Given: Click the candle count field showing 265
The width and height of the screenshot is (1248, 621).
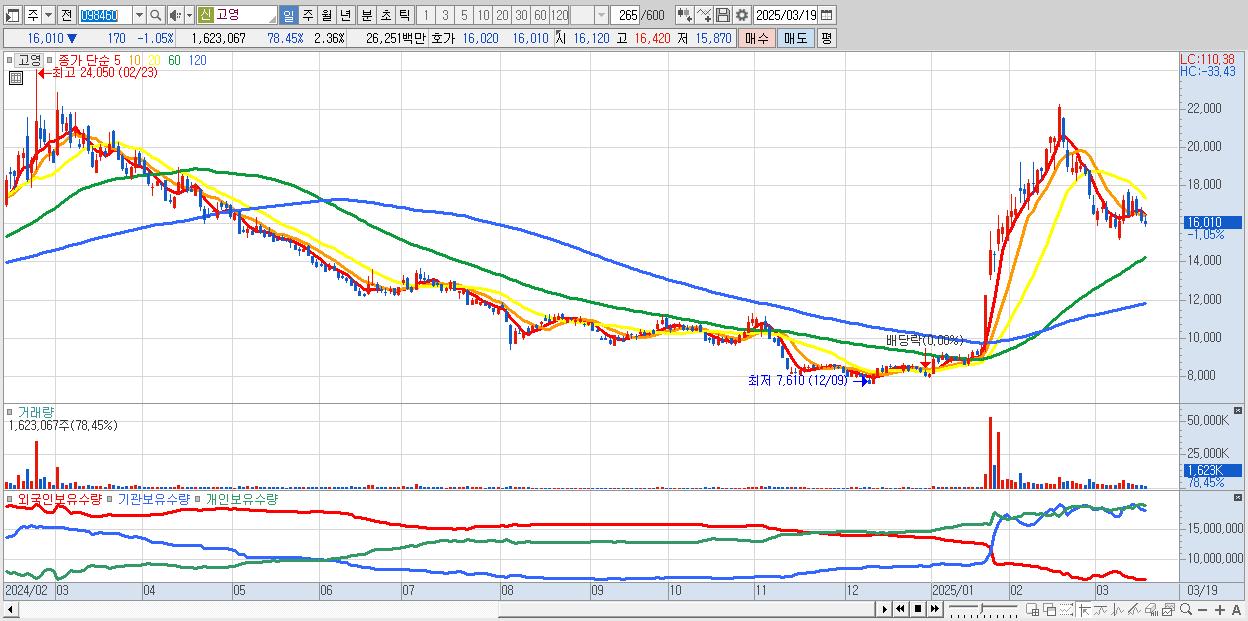Looking at the screenshot, I should click(x=625, y=15).
